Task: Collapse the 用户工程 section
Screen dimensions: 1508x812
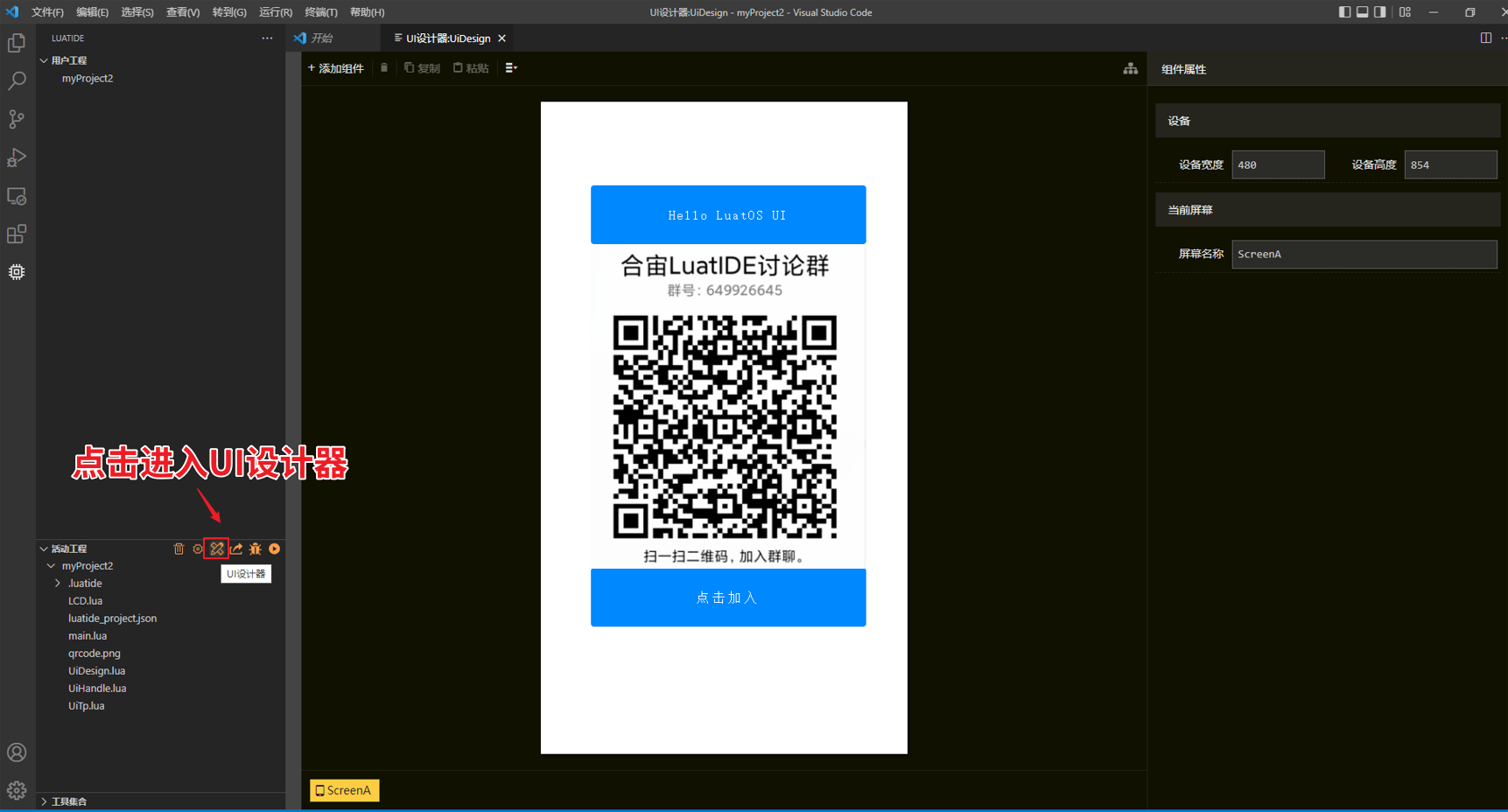Action: click(x=44, y=60)
